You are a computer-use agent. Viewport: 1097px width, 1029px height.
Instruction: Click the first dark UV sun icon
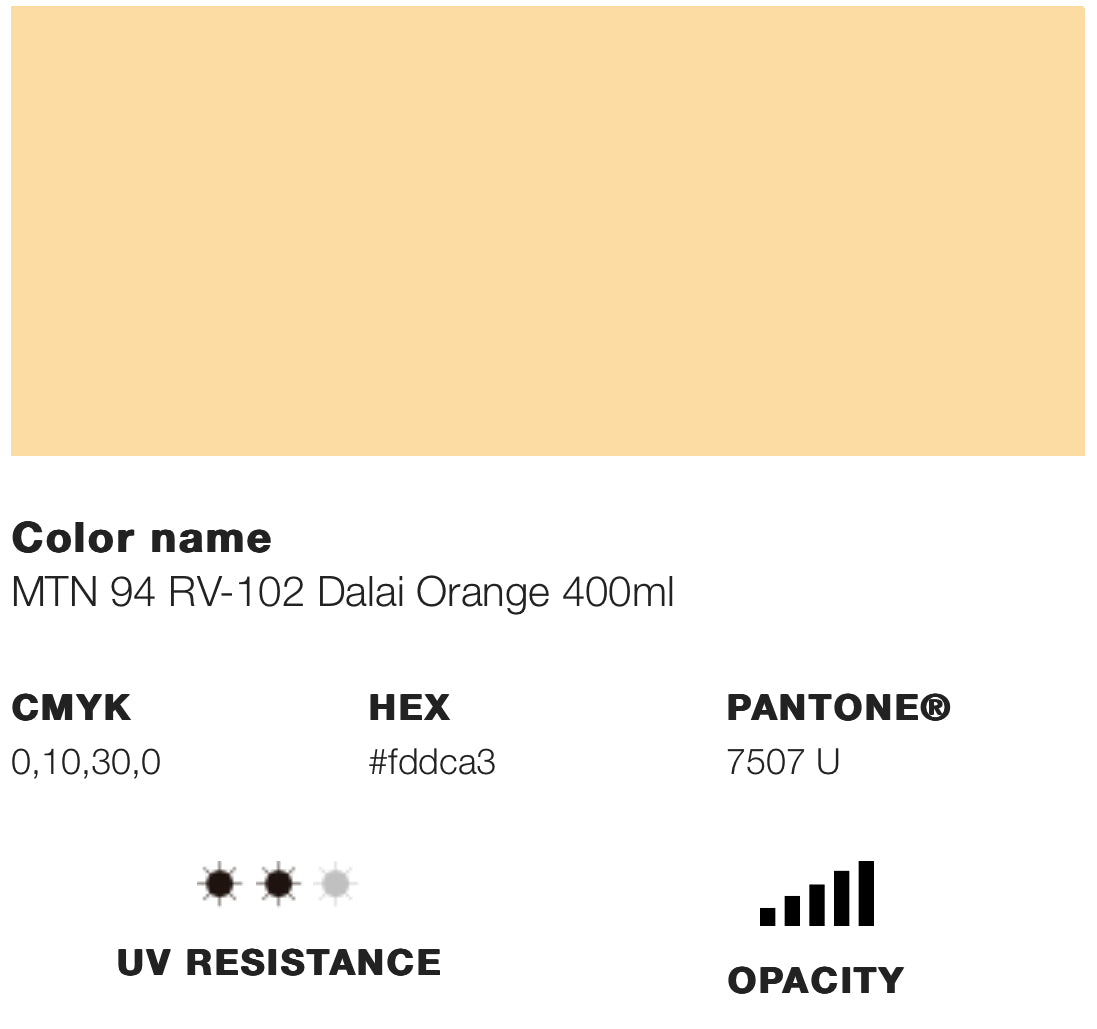(220, 884)
